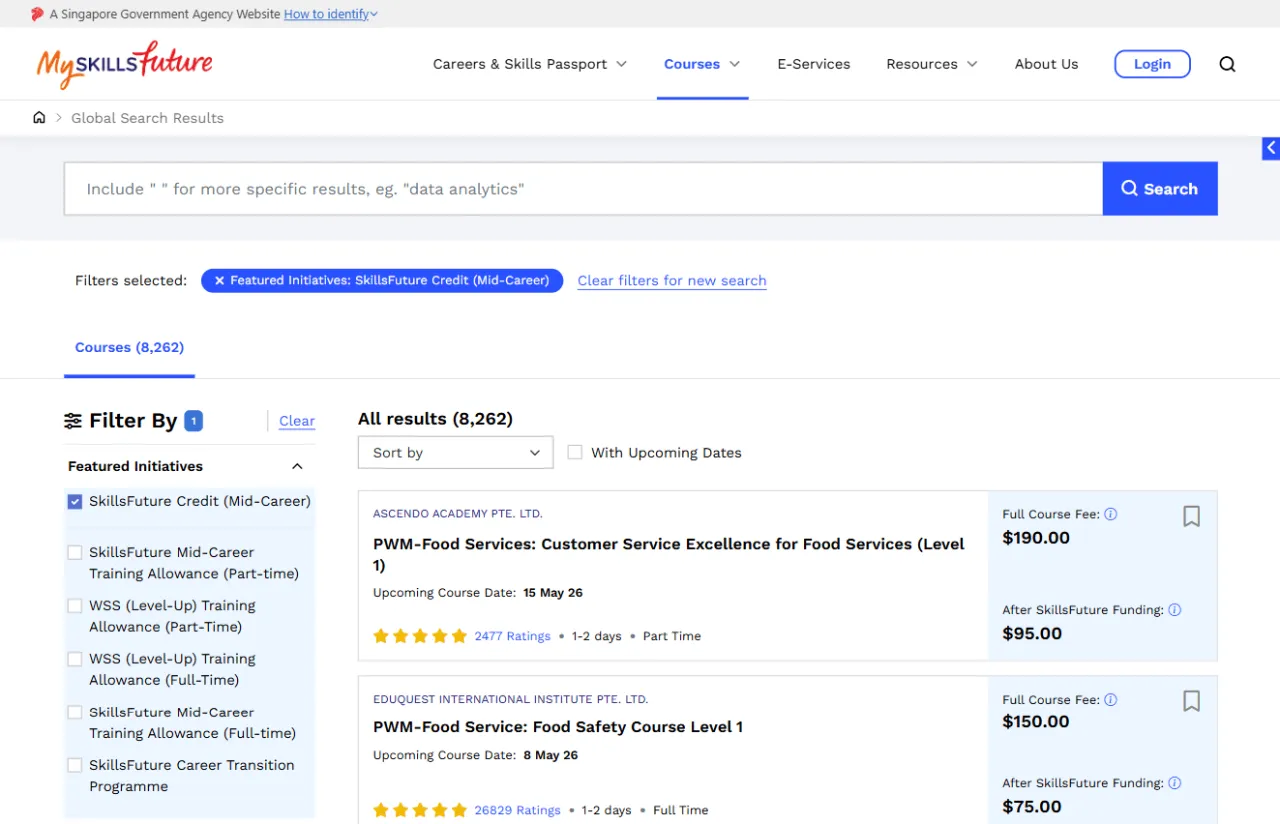Check SkillsFuture Career Transition Programme filter

(75, 765)
